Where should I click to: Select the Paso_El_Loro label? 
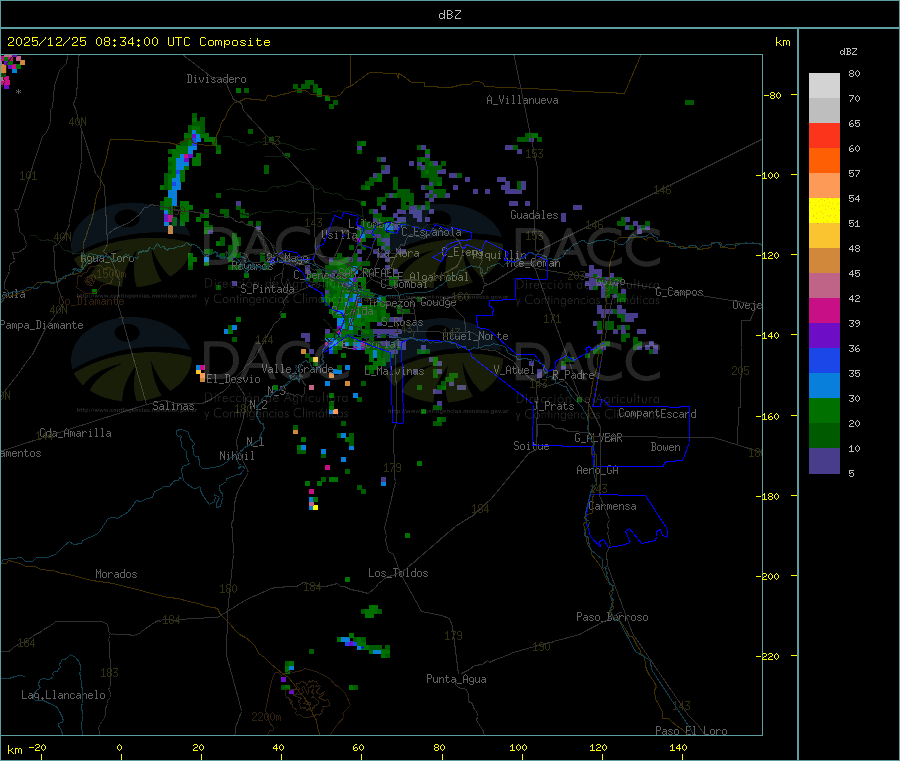tap(692, 731)
